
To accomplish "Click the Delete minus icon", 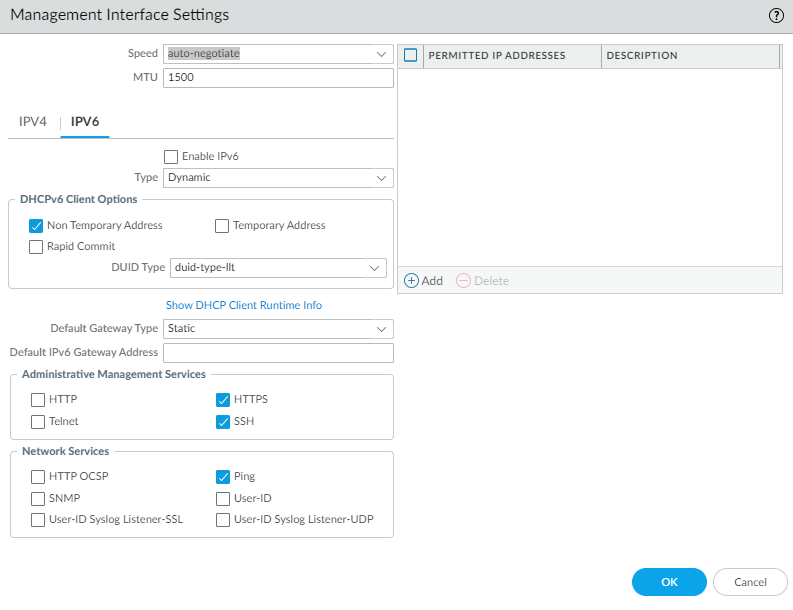I will click(463, 281).
